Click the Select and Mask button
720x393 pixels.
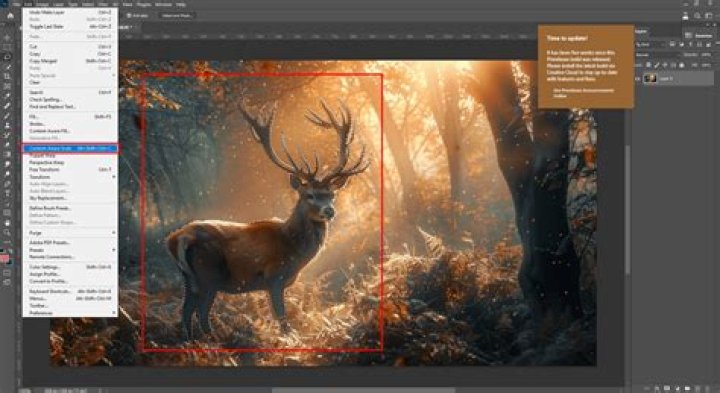(x=177, y=15)
